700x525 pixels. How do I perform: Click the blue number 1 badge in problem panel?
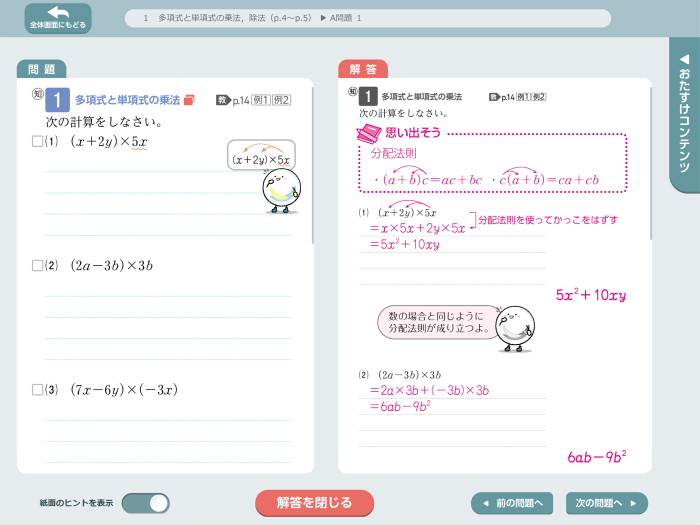57,100
